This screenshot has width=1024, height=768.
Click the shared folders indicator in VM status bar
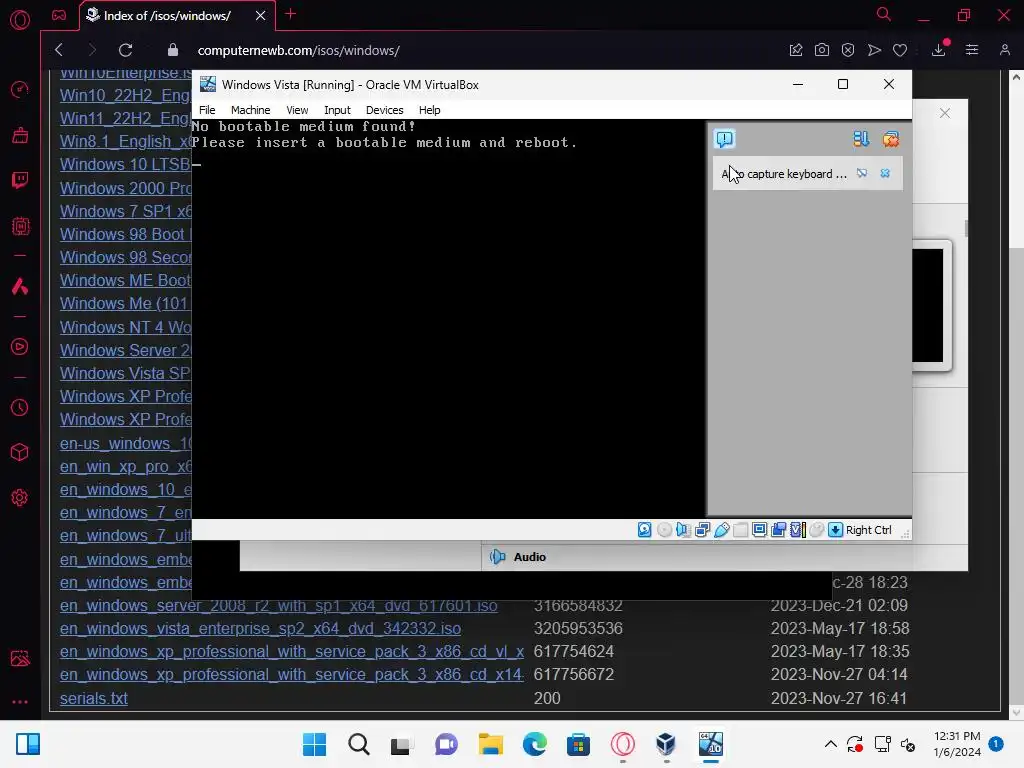pyautogui.click(x=741, y=530)
